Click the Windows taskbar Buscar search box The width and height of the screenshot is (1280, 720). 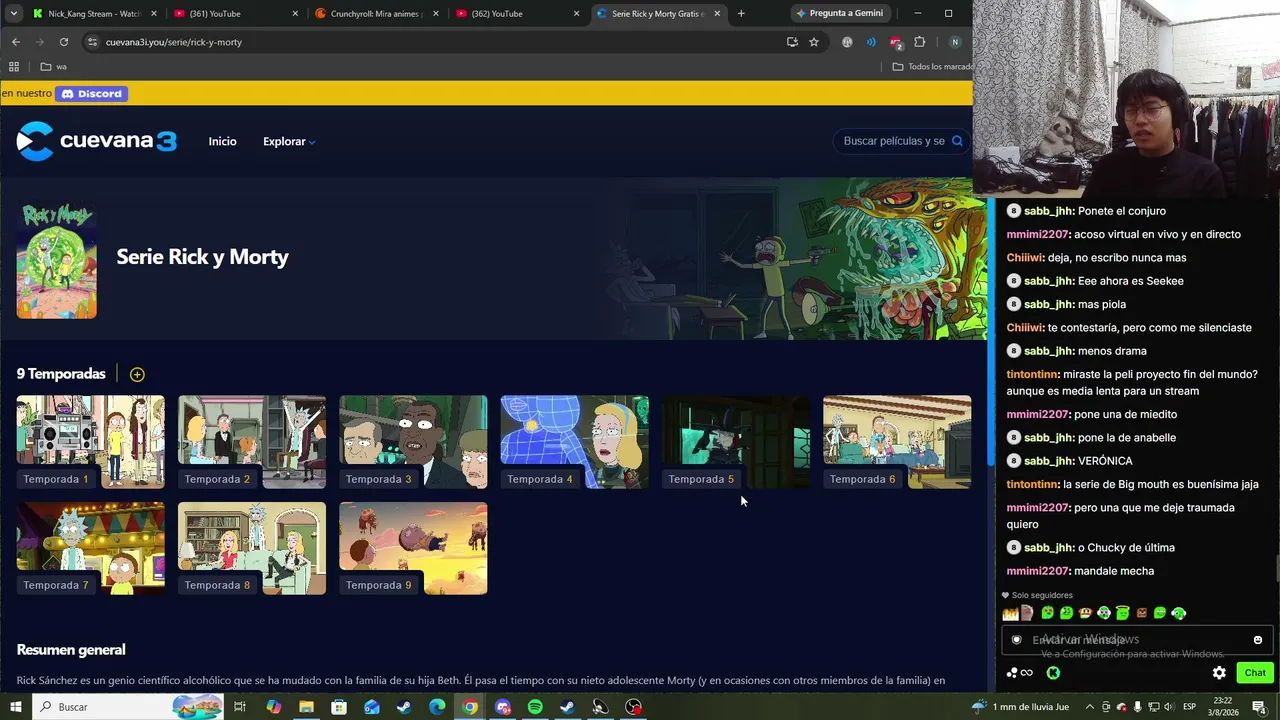click(x=128, y=707)
